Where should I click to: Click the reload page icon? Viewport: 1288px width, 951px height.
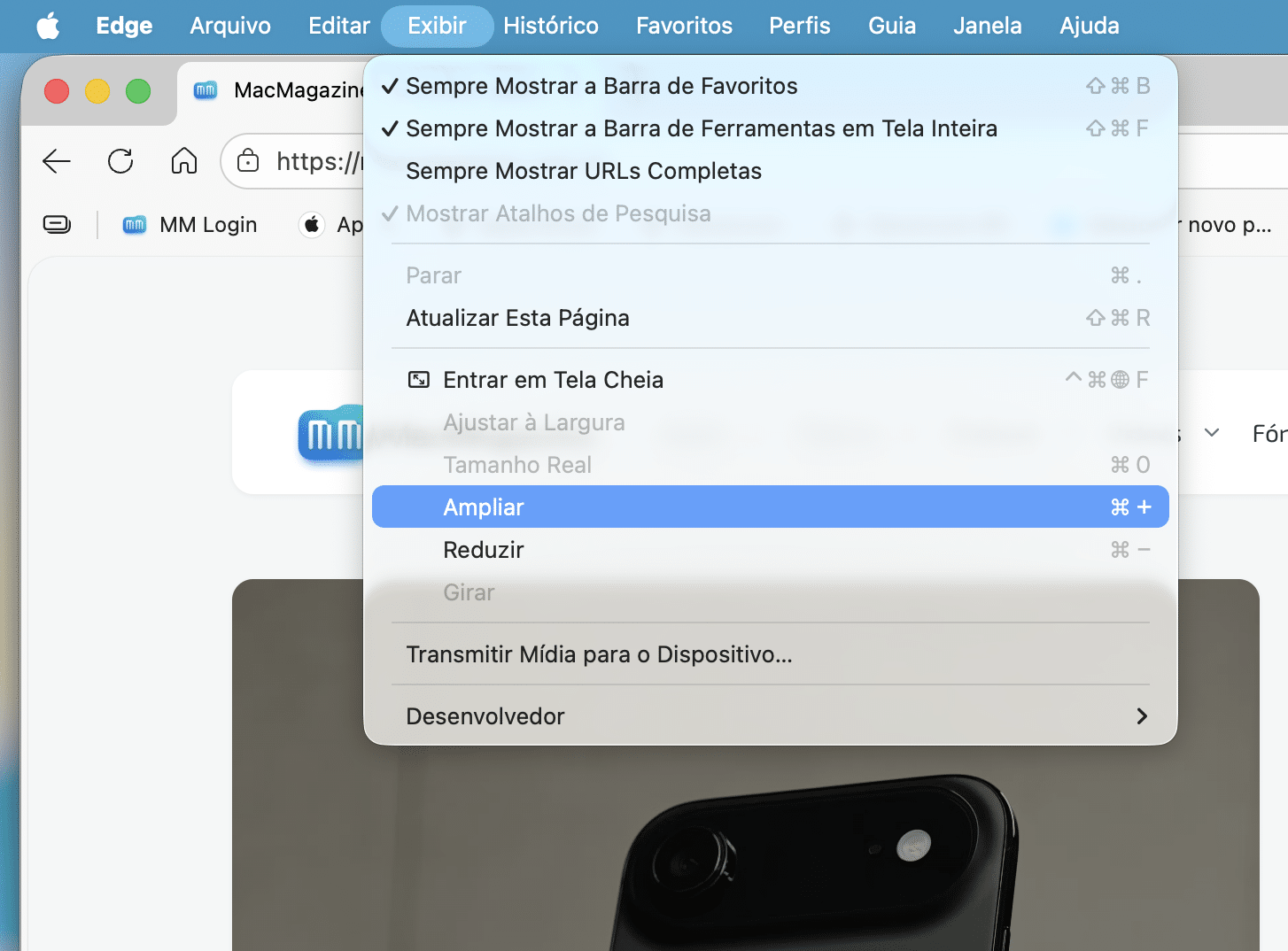120,161
